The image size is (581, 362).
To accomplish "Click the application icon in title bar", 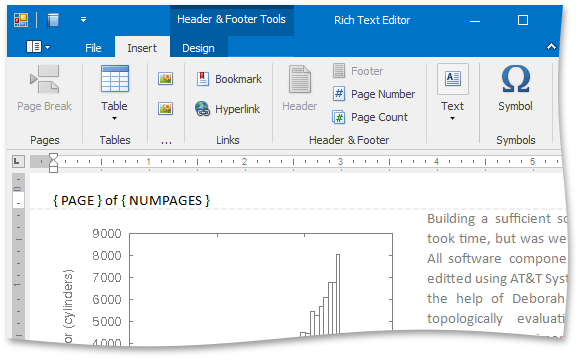I will click(21, 20).
